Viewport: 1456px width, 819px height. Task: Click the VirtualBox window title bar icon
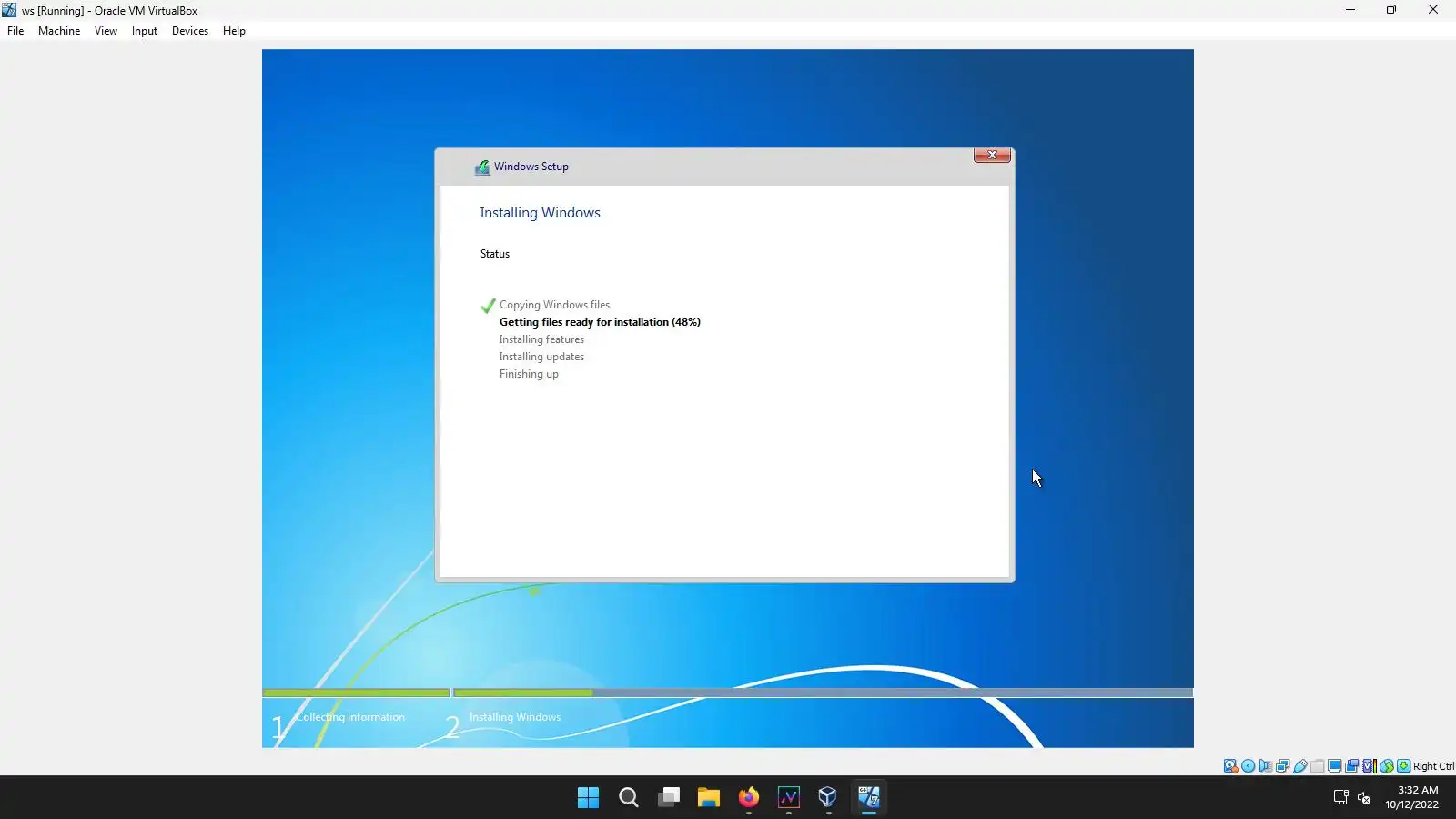(x=9, y=10)
